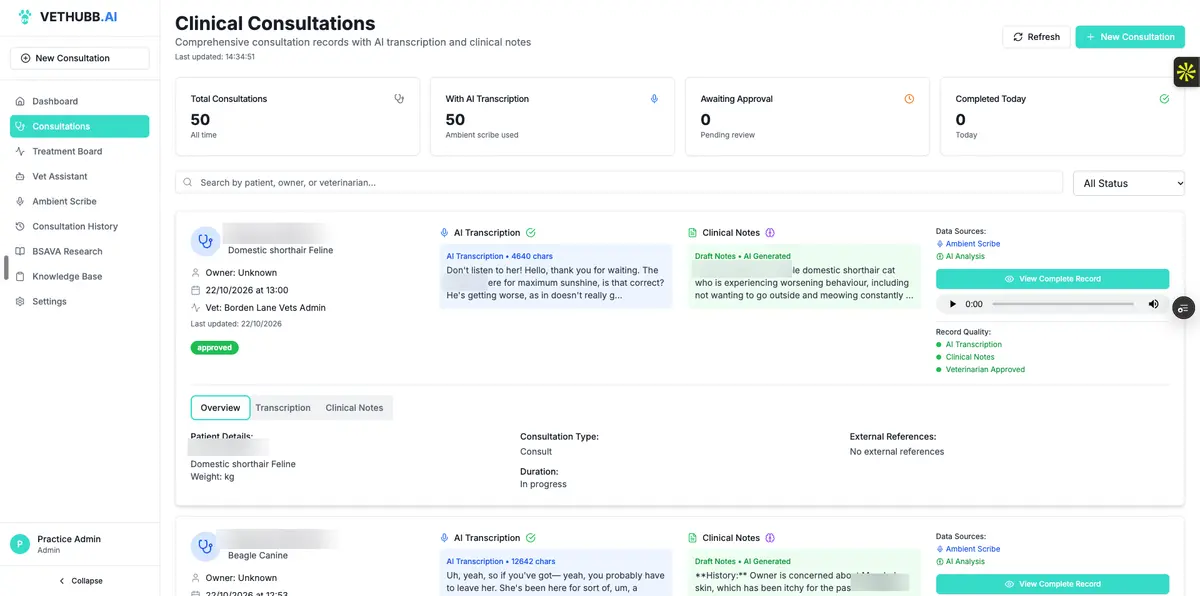Click "22/10/2026 at 13:00" date text

pyautogui.click(x=246, y=290)
